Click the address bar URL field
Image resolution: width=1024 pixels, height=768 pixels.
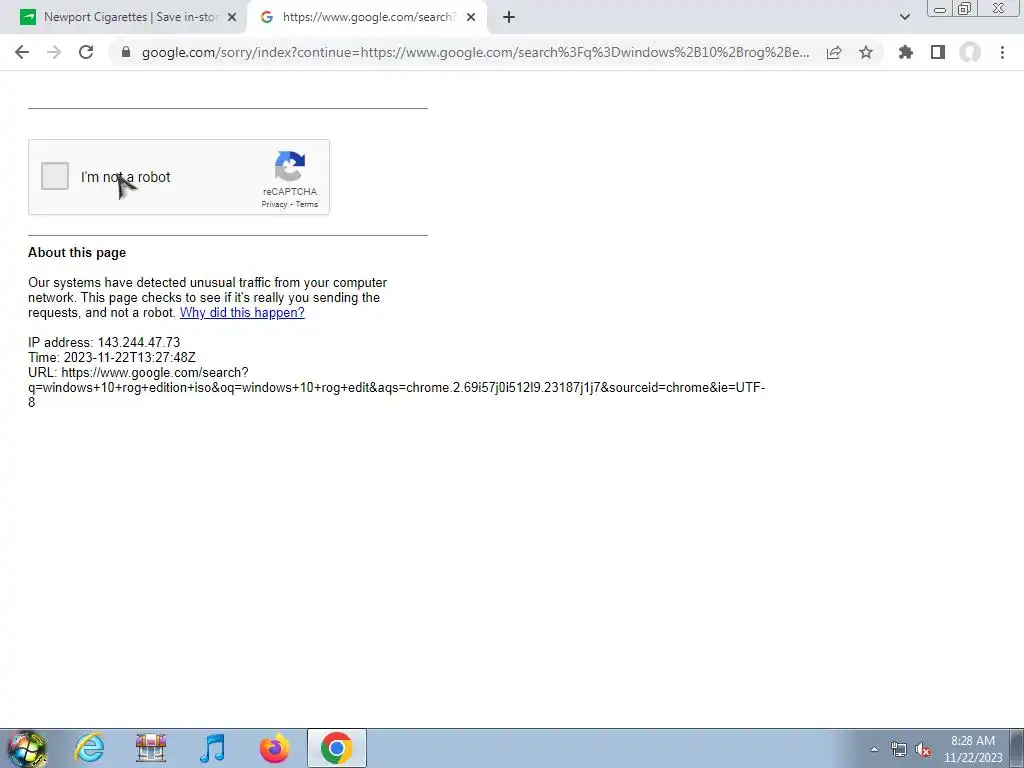475,52
